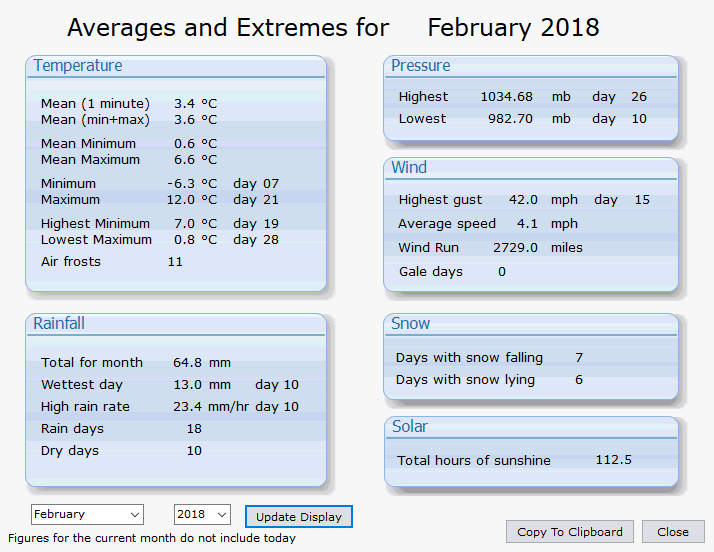Click the Highest gust 42.0 value
This screenshot has width=714, height=552.
523,200
